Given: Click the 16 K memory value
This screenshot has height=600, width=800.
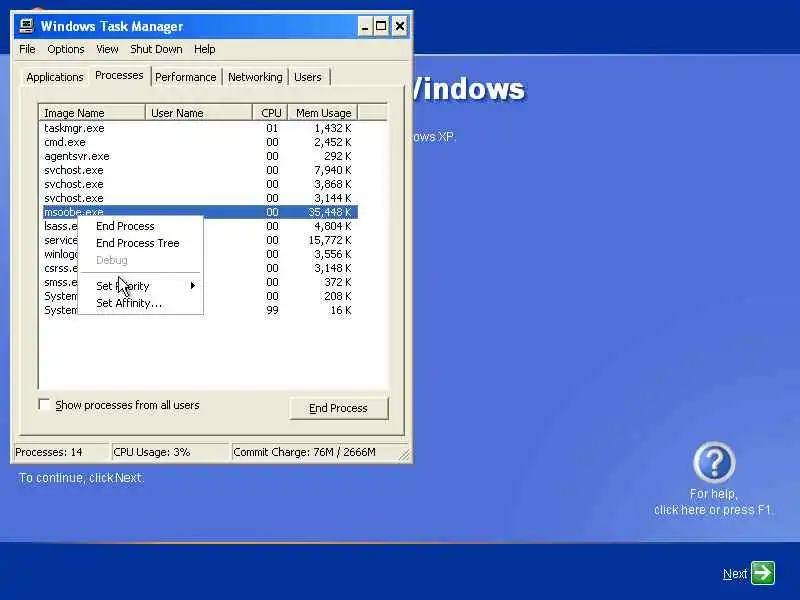Looking at the screenshot, I should coord(340,310).
